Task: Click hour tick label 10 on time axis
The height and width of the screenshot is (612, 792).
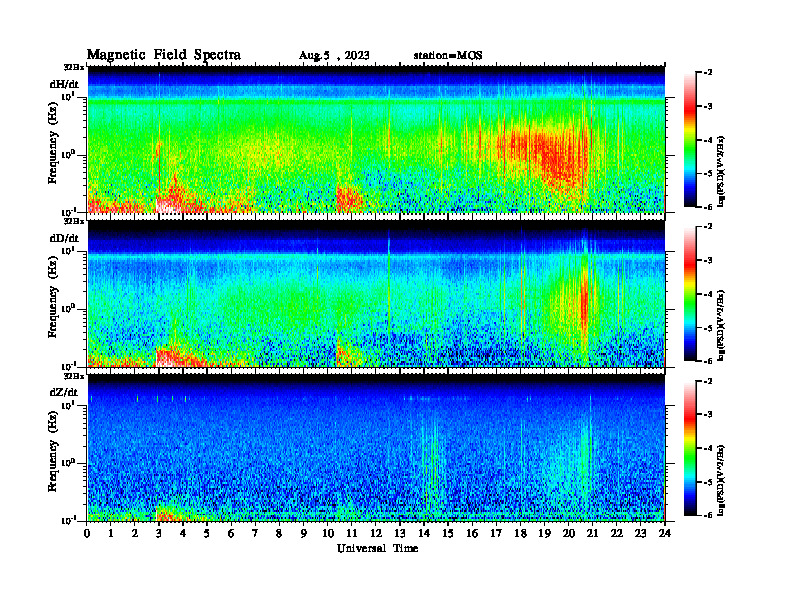Action: [x=327, y=533]
